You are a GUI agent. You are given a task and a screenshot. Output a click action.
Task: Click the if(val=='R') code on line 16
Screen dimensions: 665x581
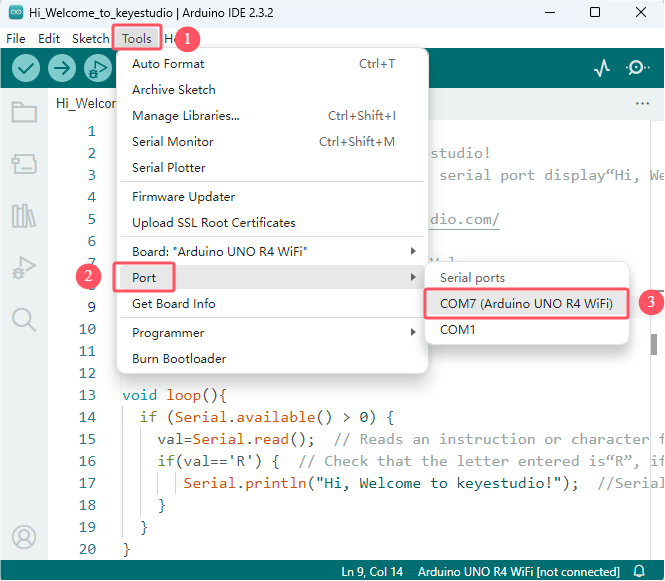click(x=218, y=461)
